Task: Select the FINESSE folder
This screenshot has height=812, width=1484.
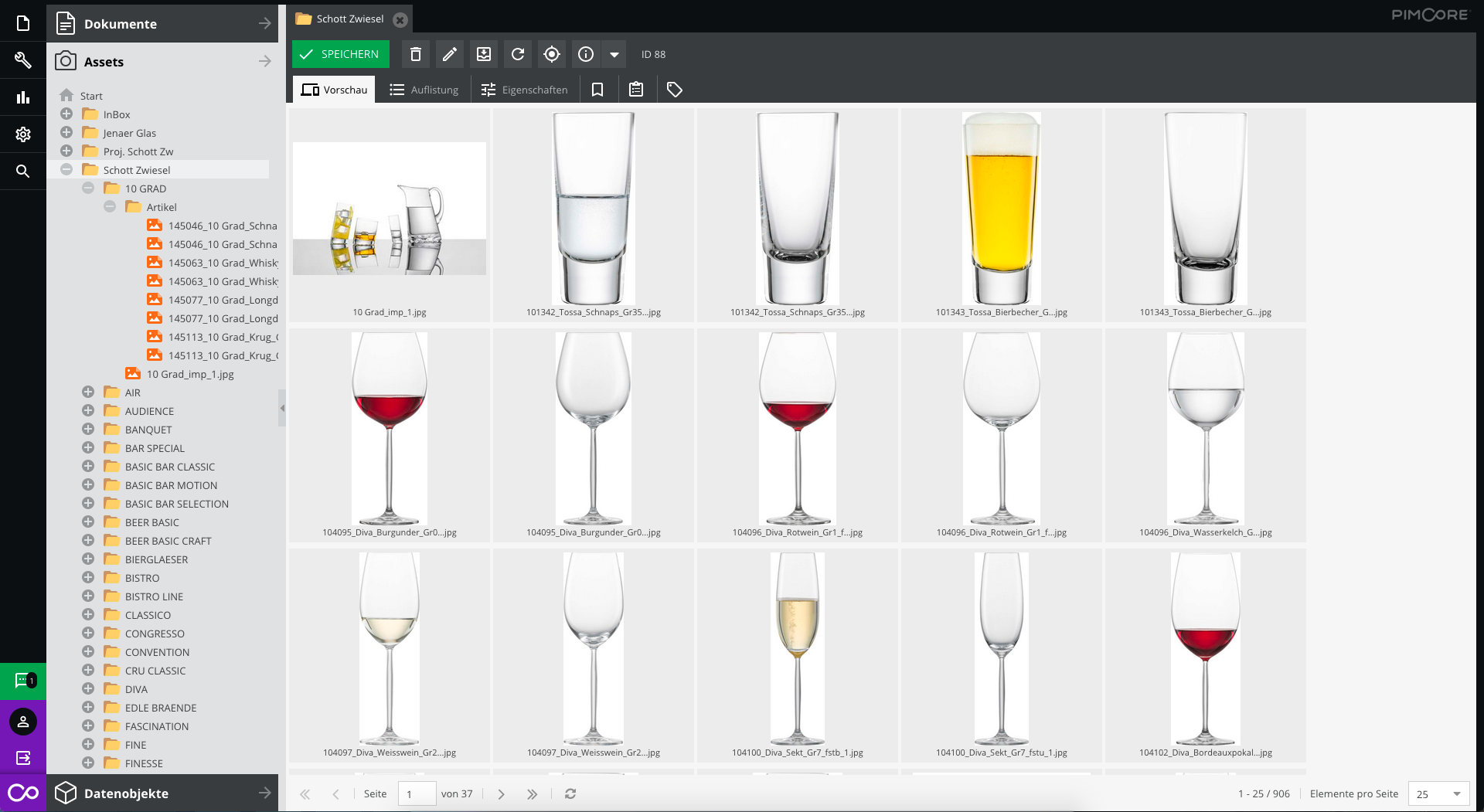Action: [144, 763]
